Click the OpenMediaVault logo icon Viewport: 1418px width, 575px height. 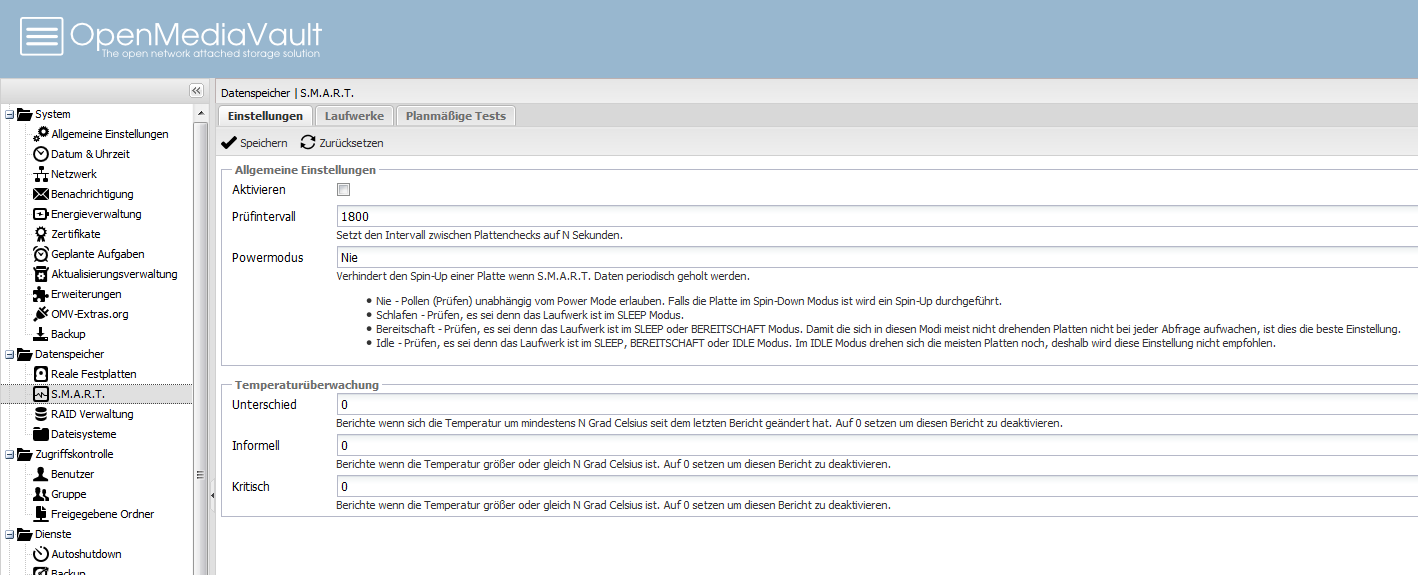(41, 36)
